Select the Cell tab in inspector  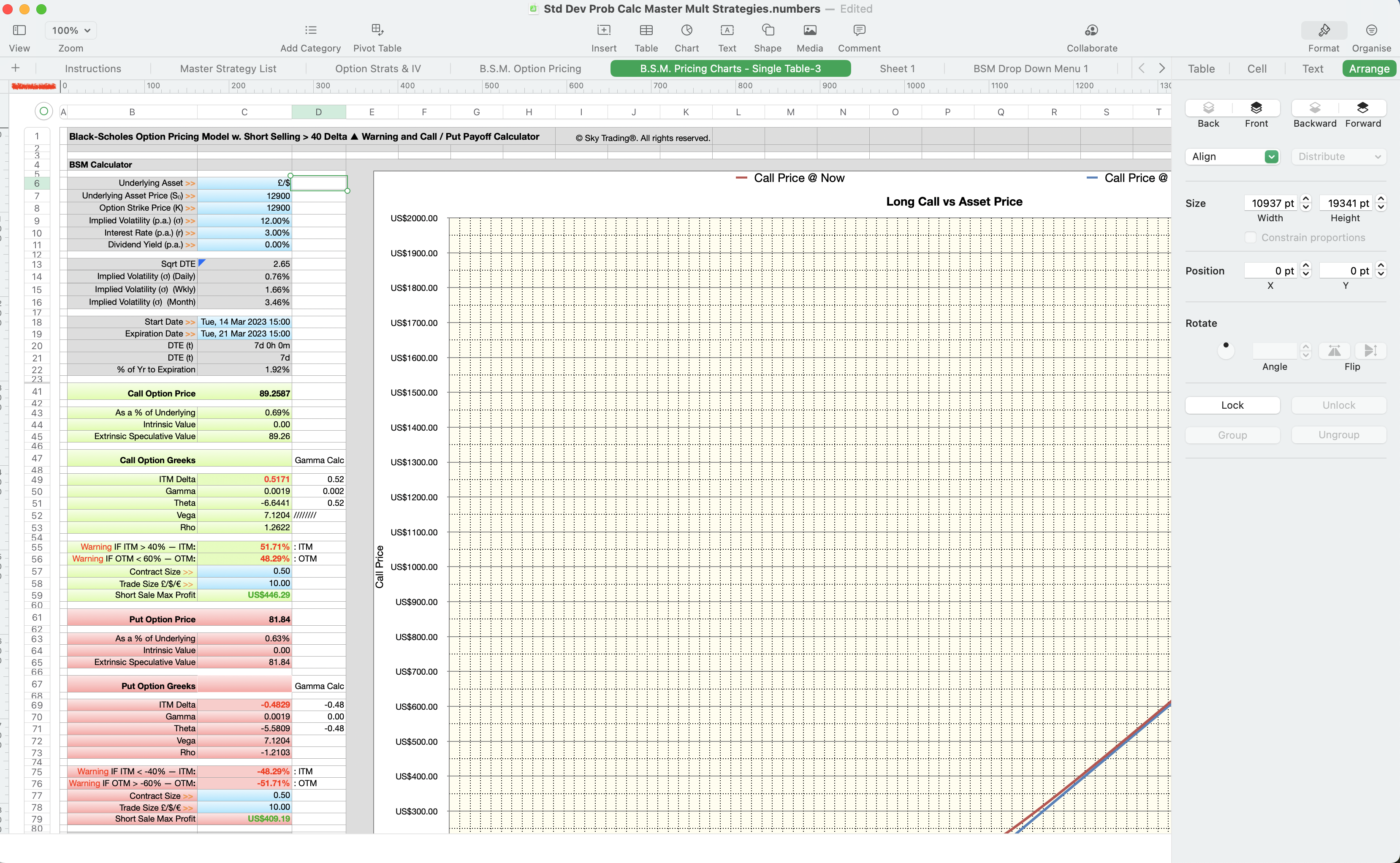tap(1256, 68)
